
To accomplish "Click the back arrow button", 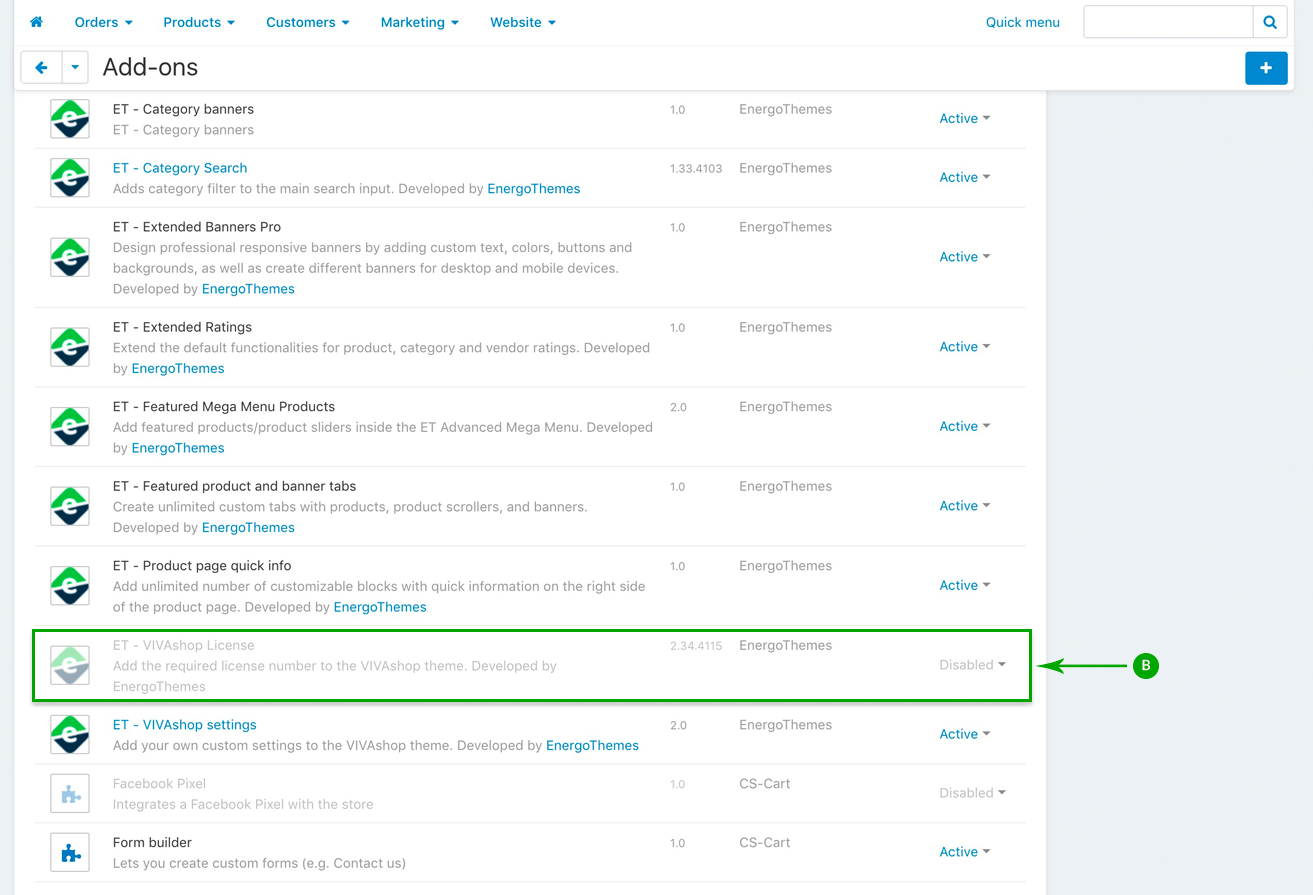I will tap(41, 68).
